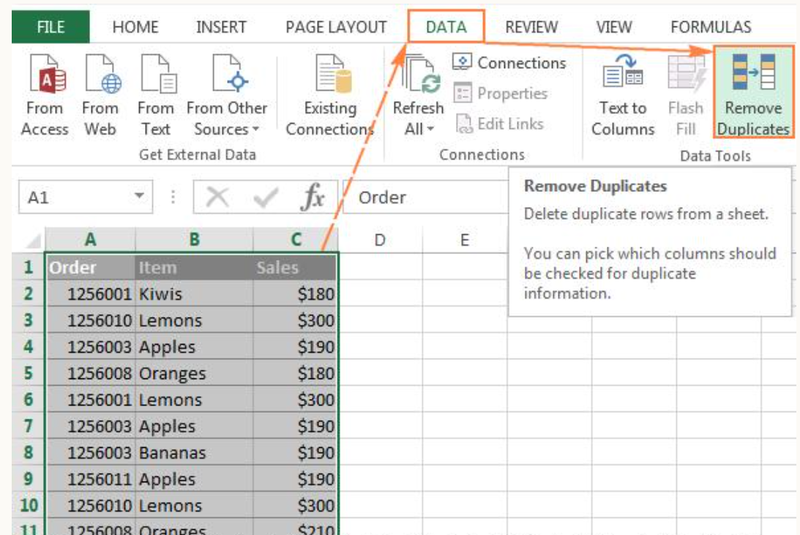This screenshot has height=535, width=800.
Task: Click Remove Duplicates button
Action: click(x=754, y=92)
